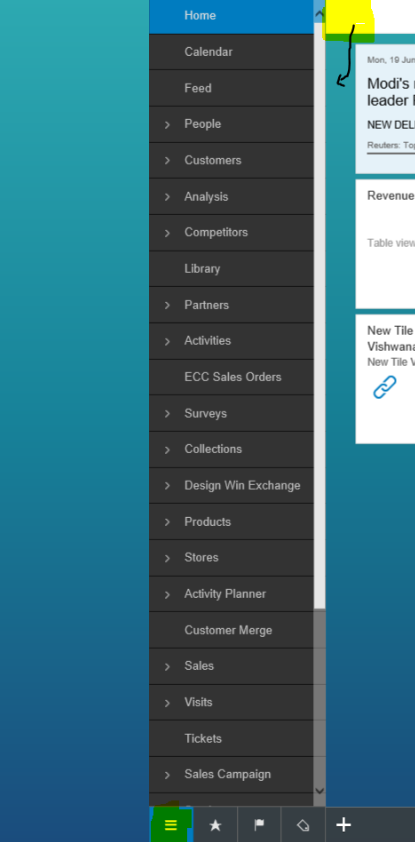Expand the Analysis menu chevron
The width and height of the screenshot is (415, 842).
coord(167,197)
